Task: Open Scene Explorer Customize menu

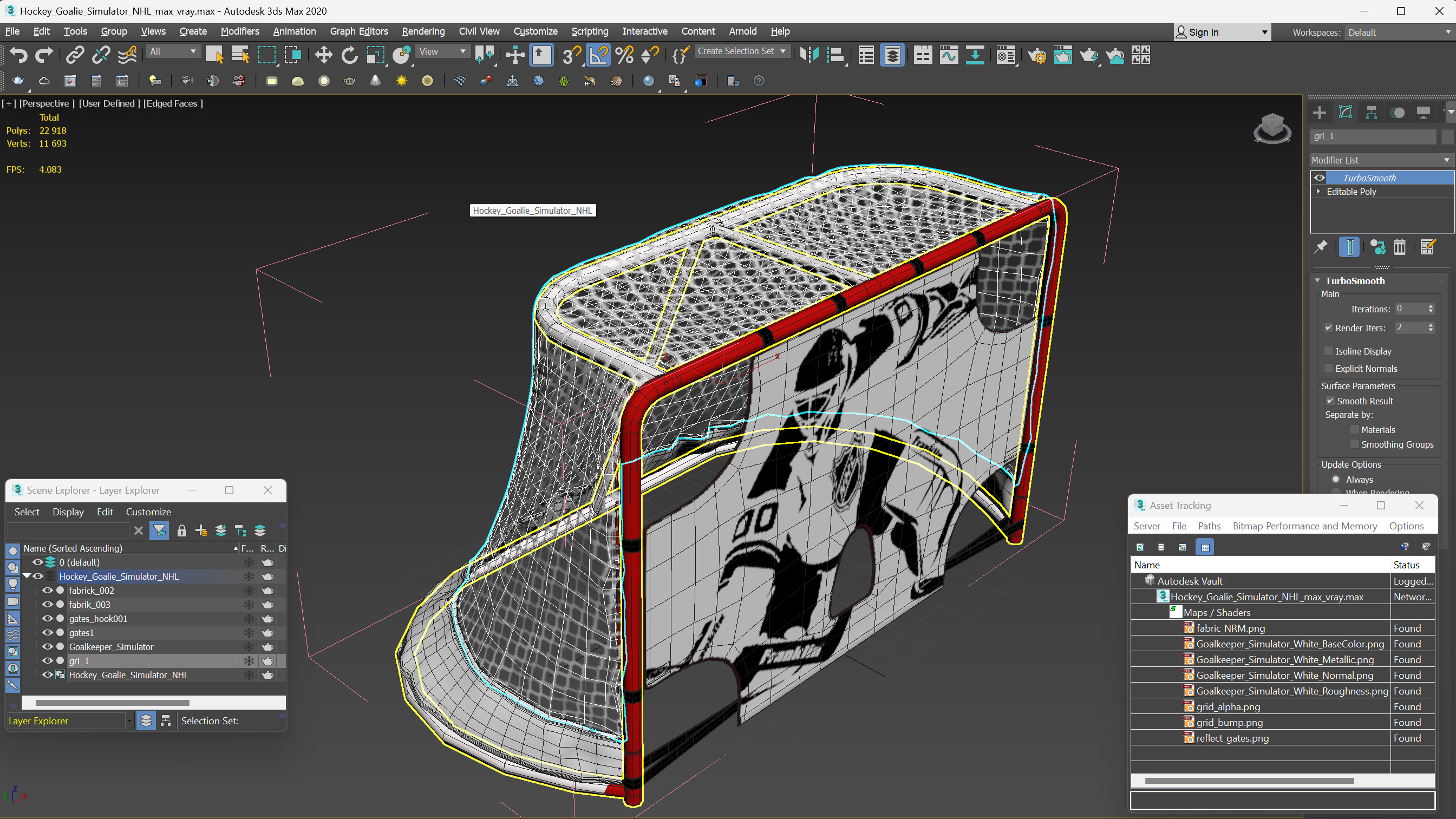Action: (148, 512)
